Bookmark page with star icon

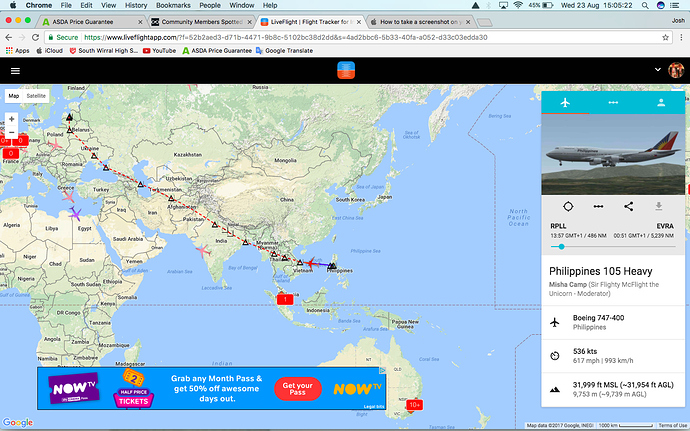(665, 37)
